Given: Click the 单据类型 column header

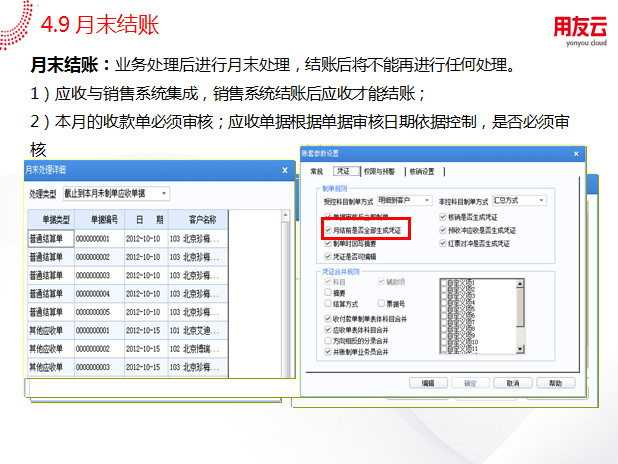Looking at the screenshot, I should 51,220.
